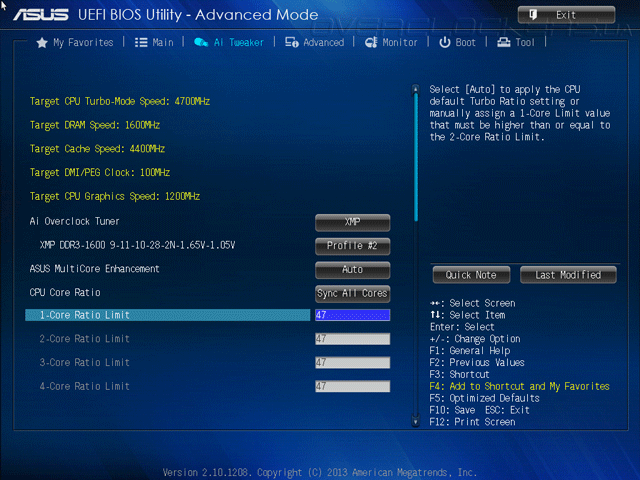This screenshot has width=640, height=480.
Task: Click the exit door icon
Action: coord(533,15)
